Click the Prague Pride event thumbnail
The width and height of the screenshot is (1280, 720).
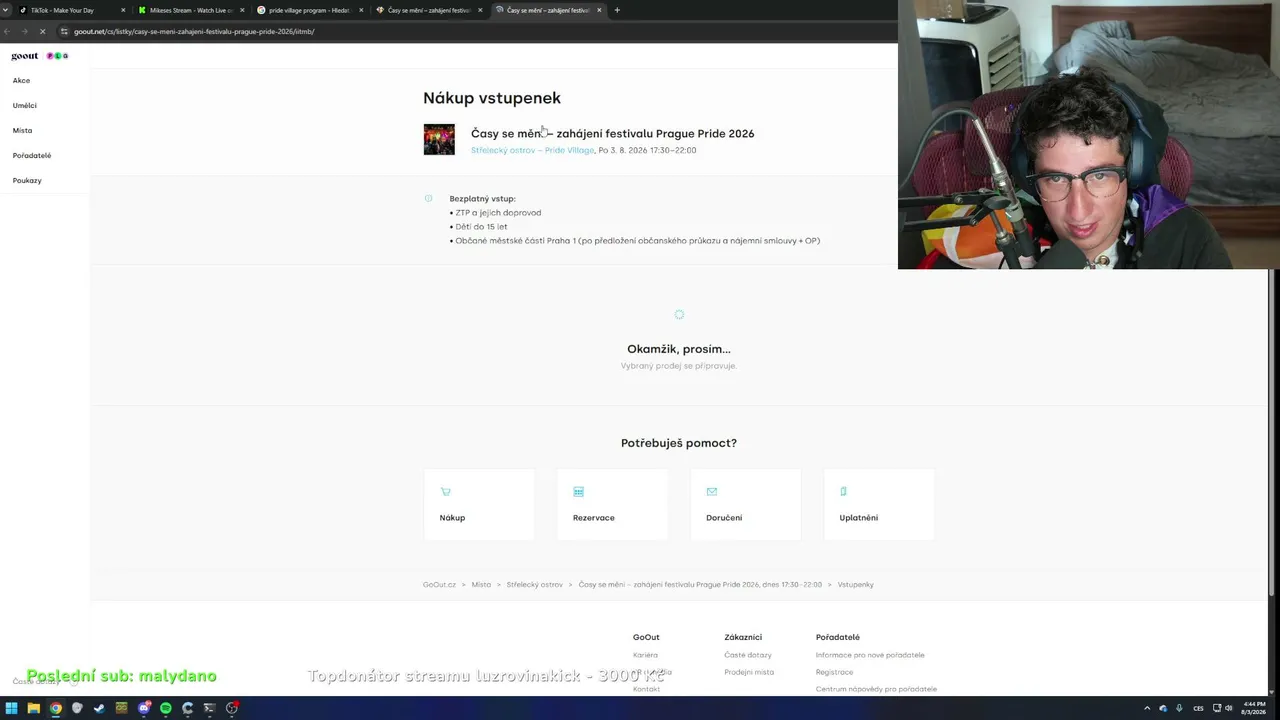(x=439, y=139)
